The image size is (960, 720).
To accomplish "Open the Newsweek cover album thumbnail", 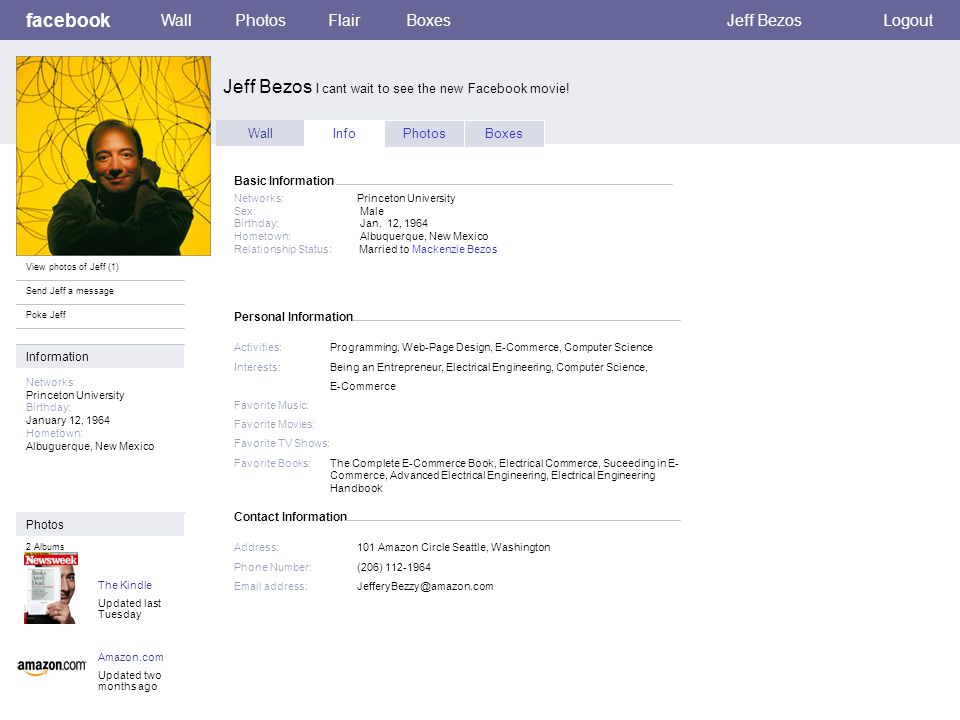I will tap(51, 588).
